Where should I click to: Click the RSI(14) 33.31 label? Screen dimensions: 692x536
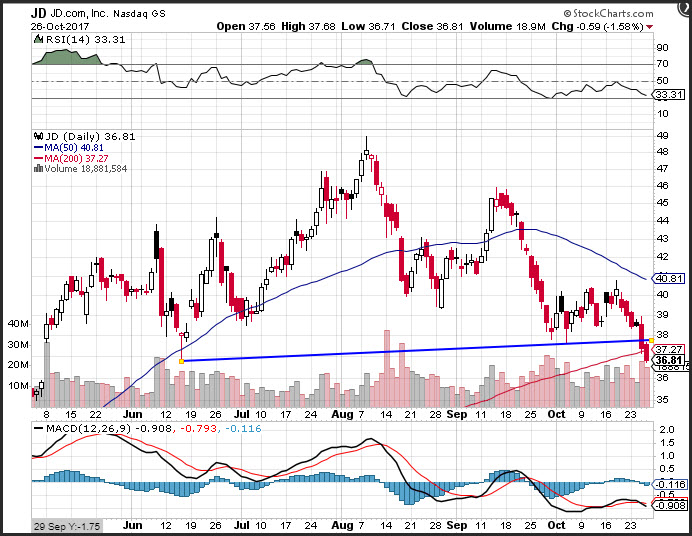click(86, 40)
